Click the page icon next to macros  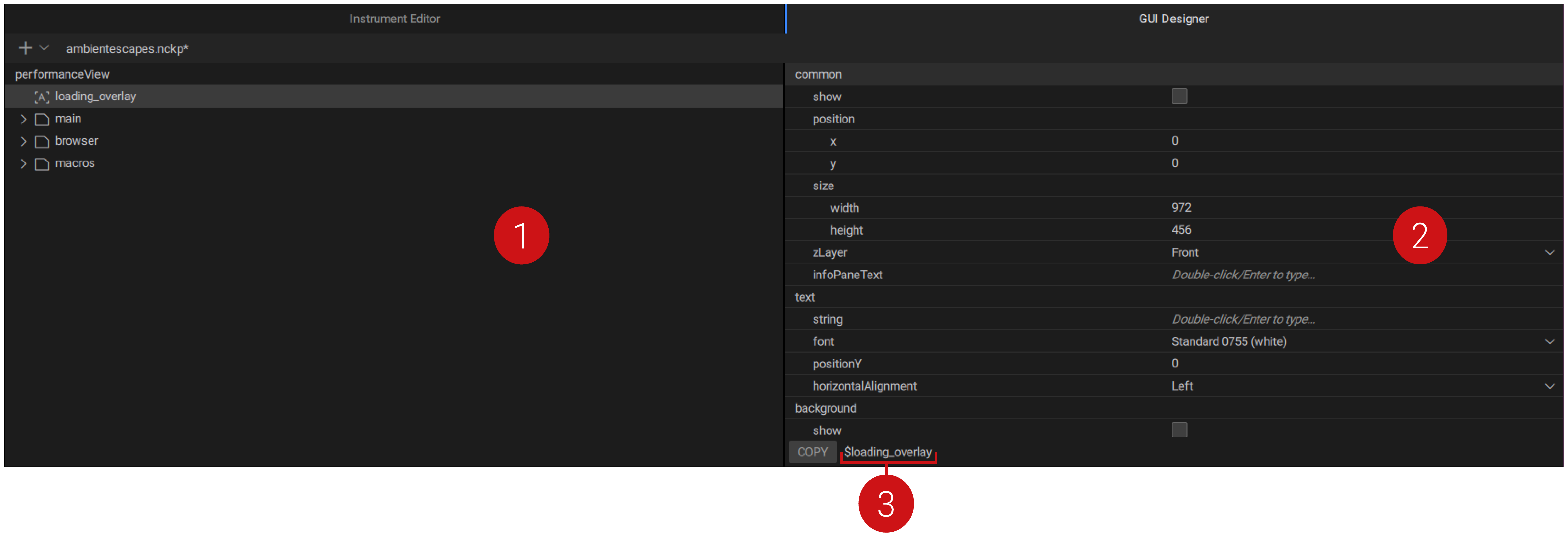point(41,163)
